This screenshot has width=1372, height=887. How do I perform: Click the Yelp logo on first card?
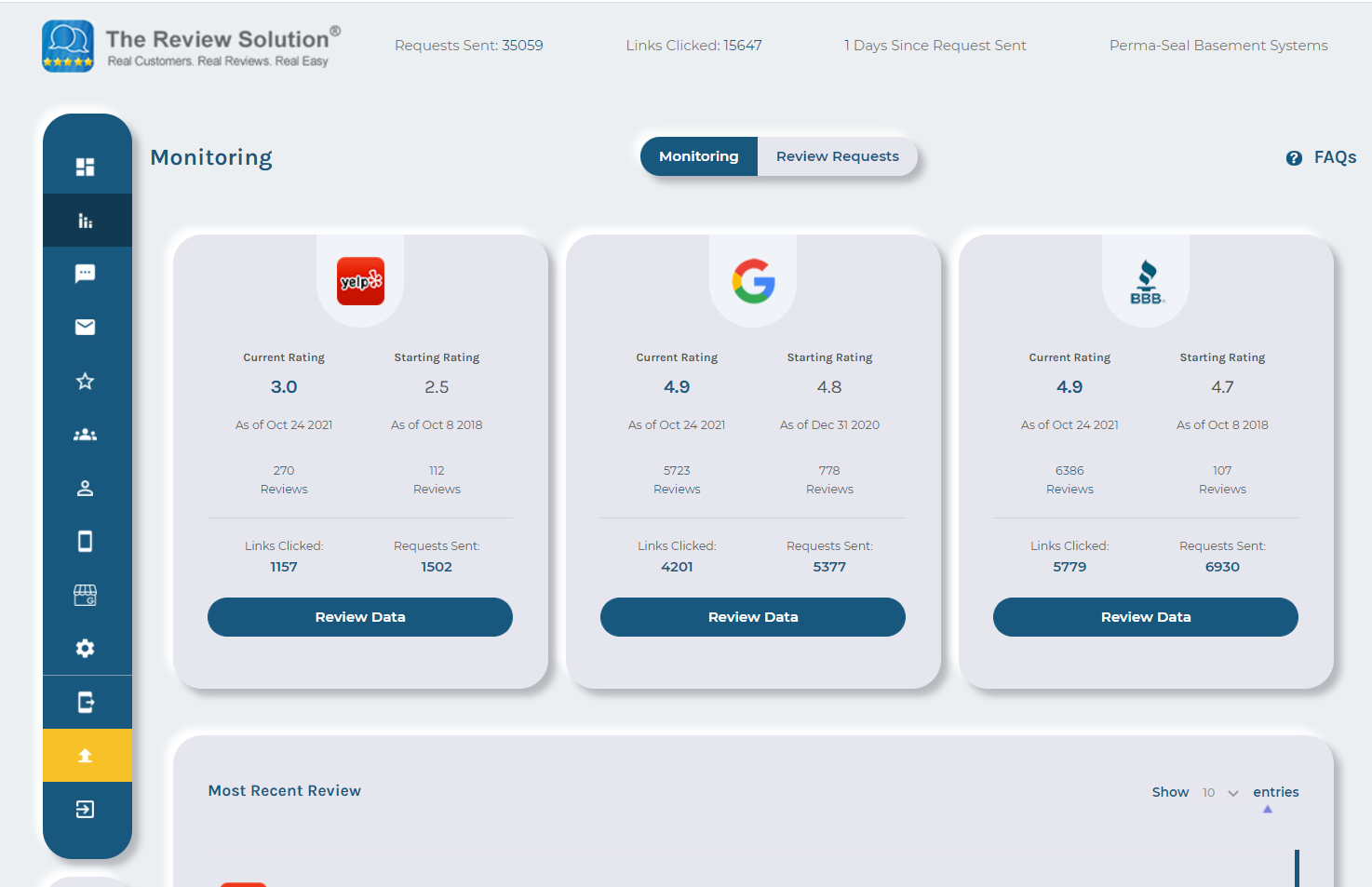click(360, 281)
